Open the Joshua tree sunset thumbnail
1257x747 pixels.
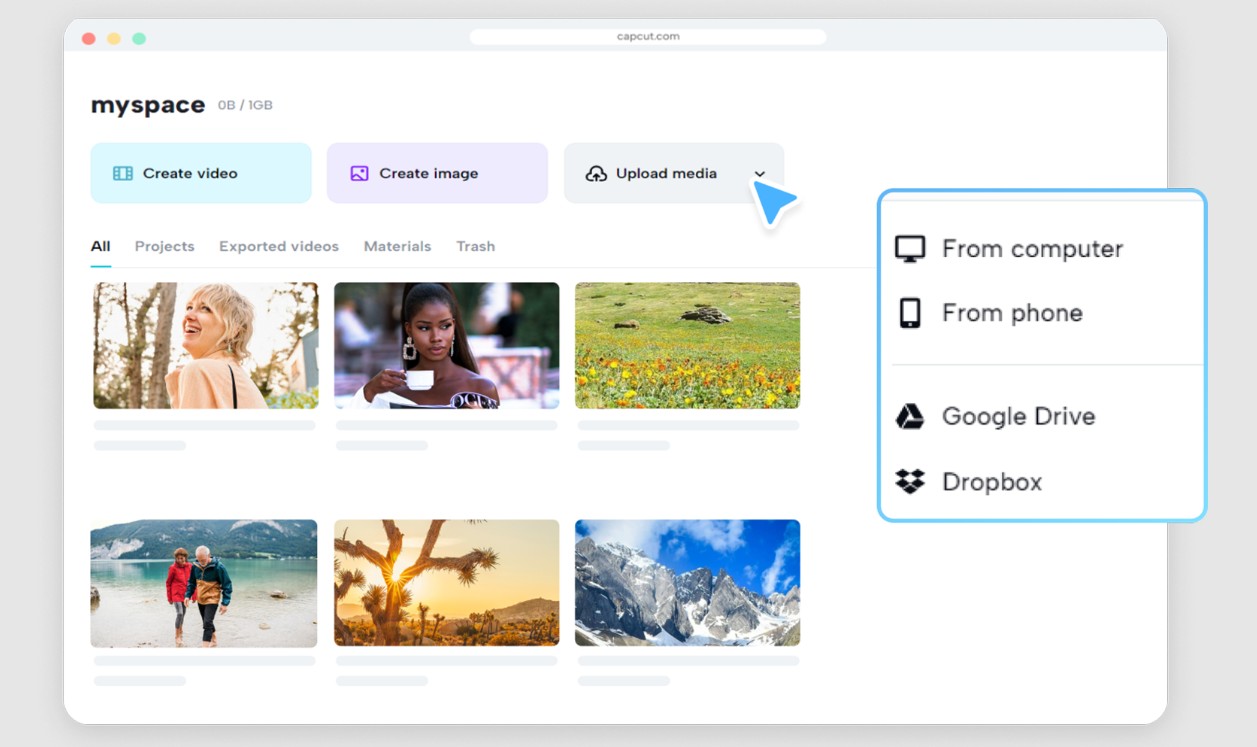(x=447, y=583)
